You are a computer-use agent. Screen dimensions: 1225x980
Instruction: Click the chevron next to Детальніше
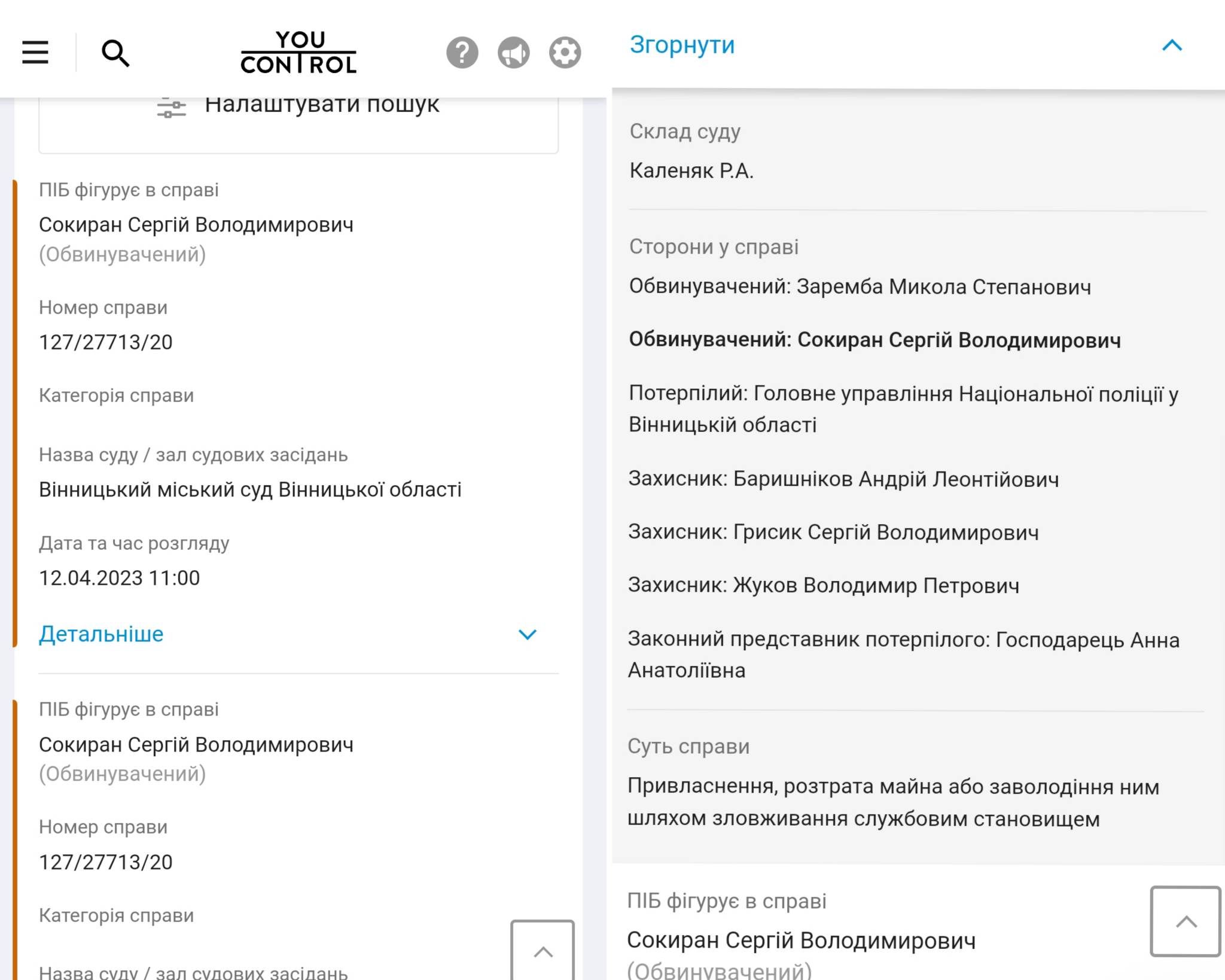tap(527, 635)
